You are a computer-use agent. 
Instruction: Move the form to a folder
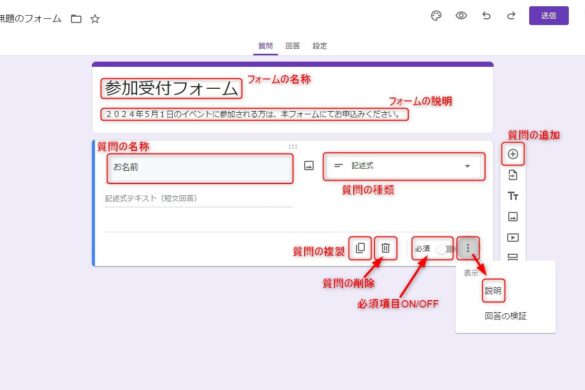tap(76, 19)
